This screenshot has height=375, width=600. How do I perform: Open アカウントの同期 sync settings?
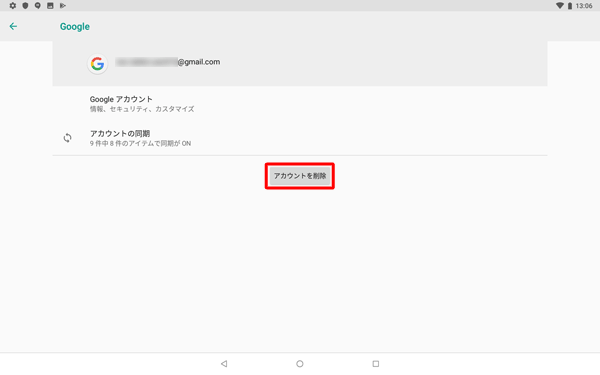point(300,138)
